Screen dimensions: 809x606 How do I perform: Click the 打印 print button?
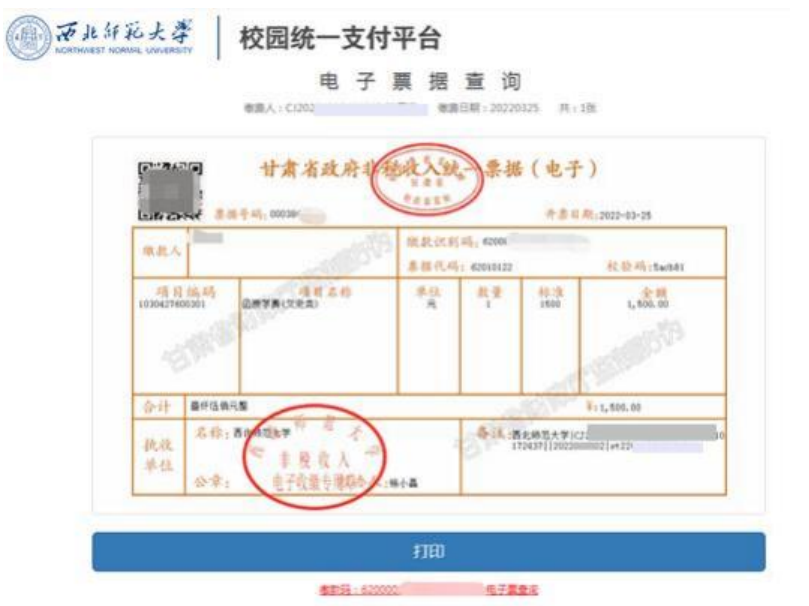point(429,551)
